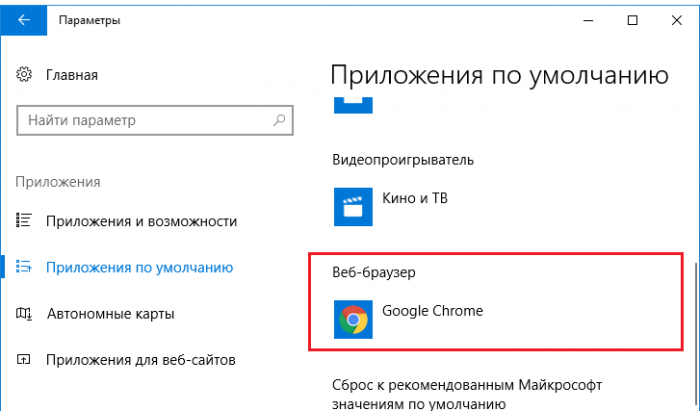Viewport: 700px width, 411px height.
Task: Focus the Найти параметр search field
Action: [x=155, y=120]
